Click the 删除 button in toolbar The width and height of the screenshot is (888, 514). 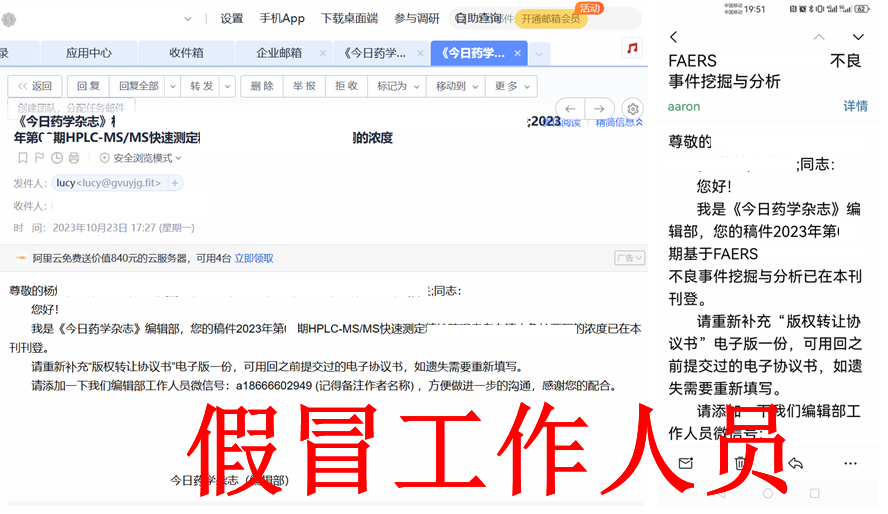pos(262,86)
